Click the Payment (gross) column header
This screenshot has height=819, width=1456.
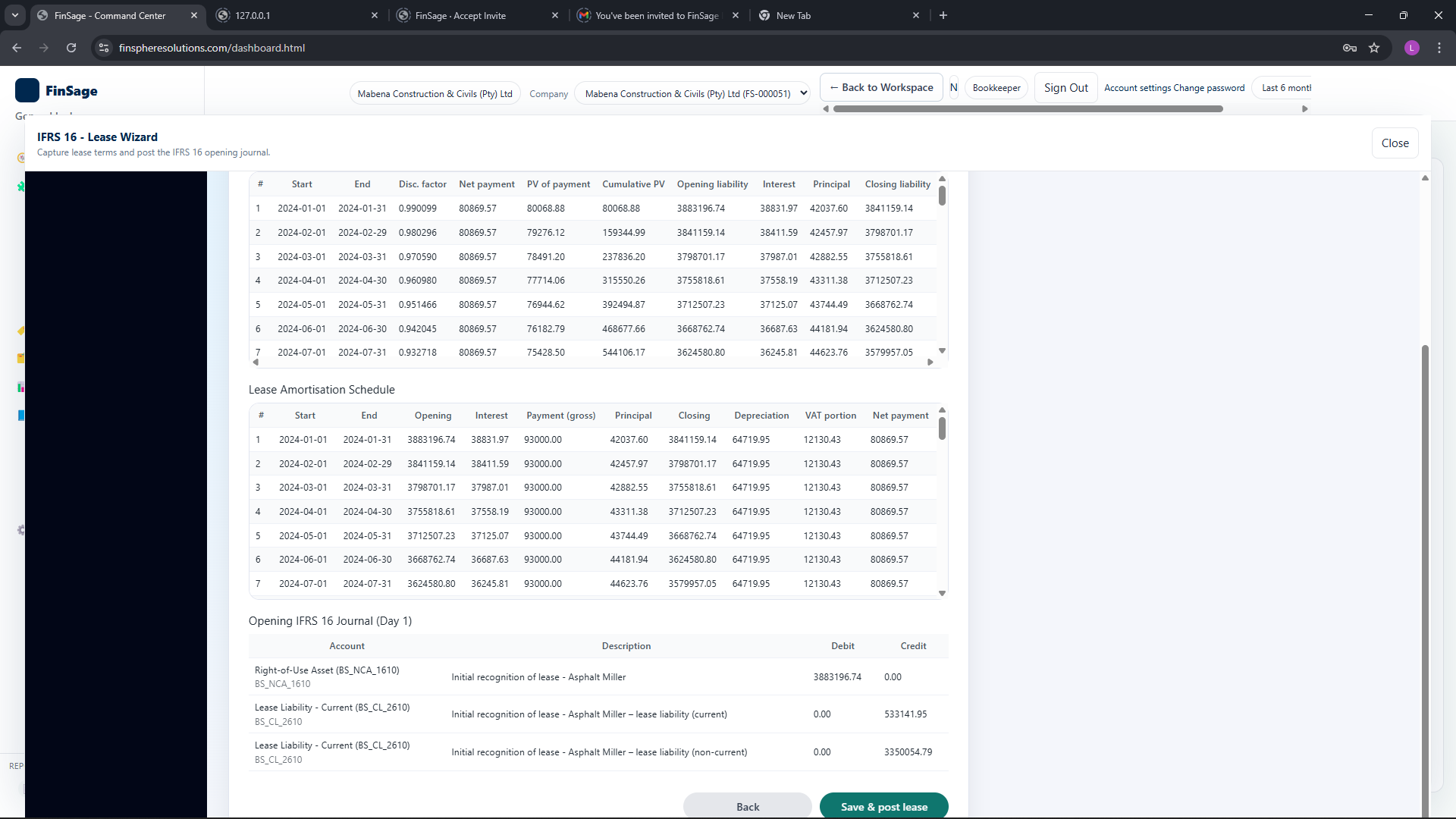pyautogui.click(x=560, y=416)
